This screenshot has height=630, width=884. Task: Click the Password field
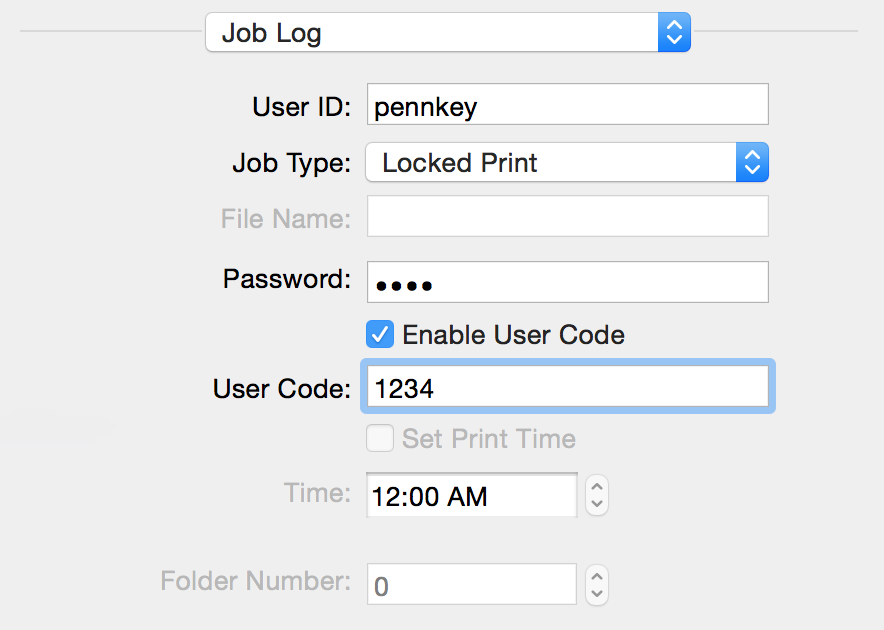pyautogui.click(x=567, y=282)
